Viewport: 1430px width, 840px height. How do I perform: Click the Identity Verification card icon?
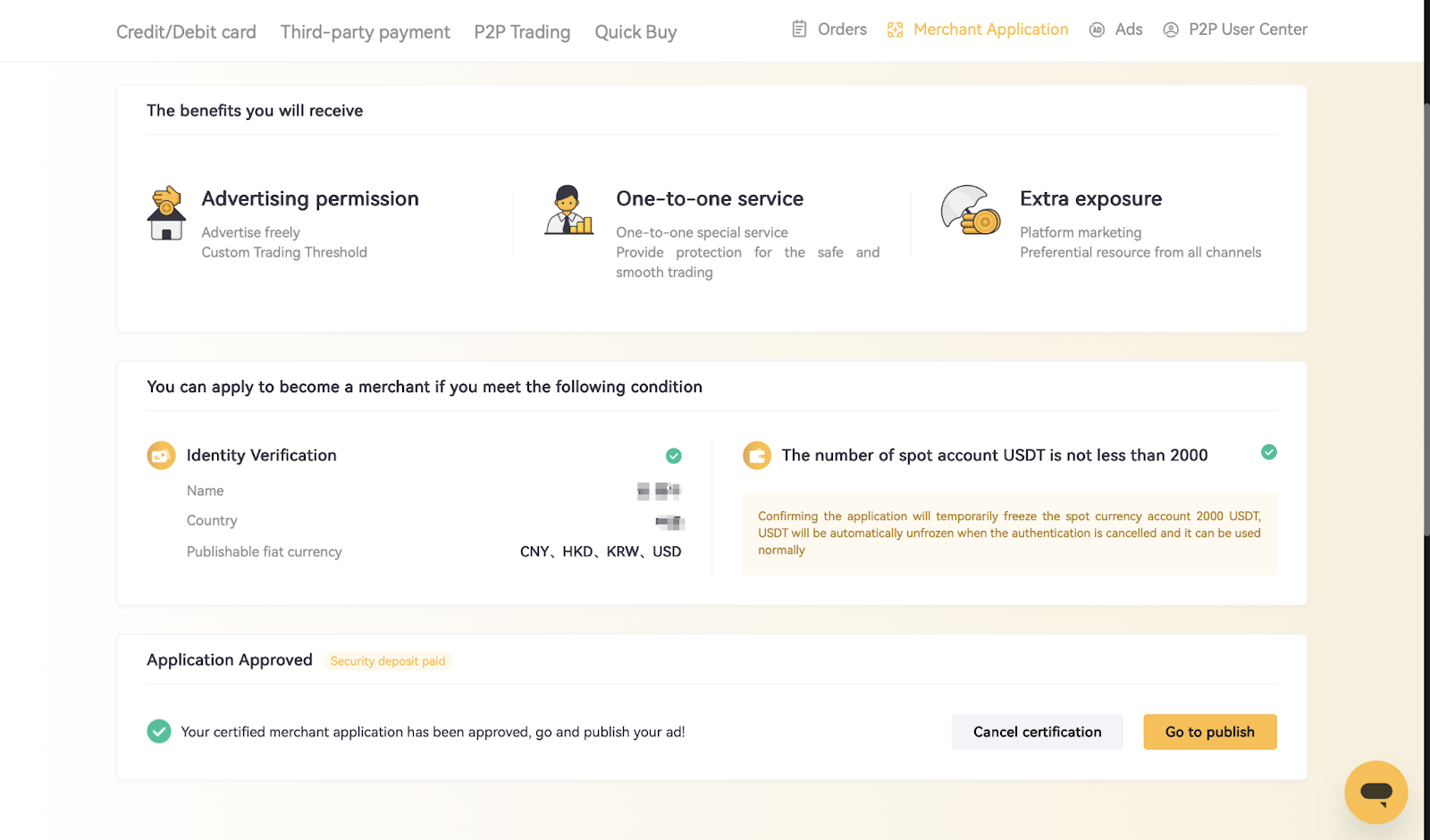click(161, 456)
